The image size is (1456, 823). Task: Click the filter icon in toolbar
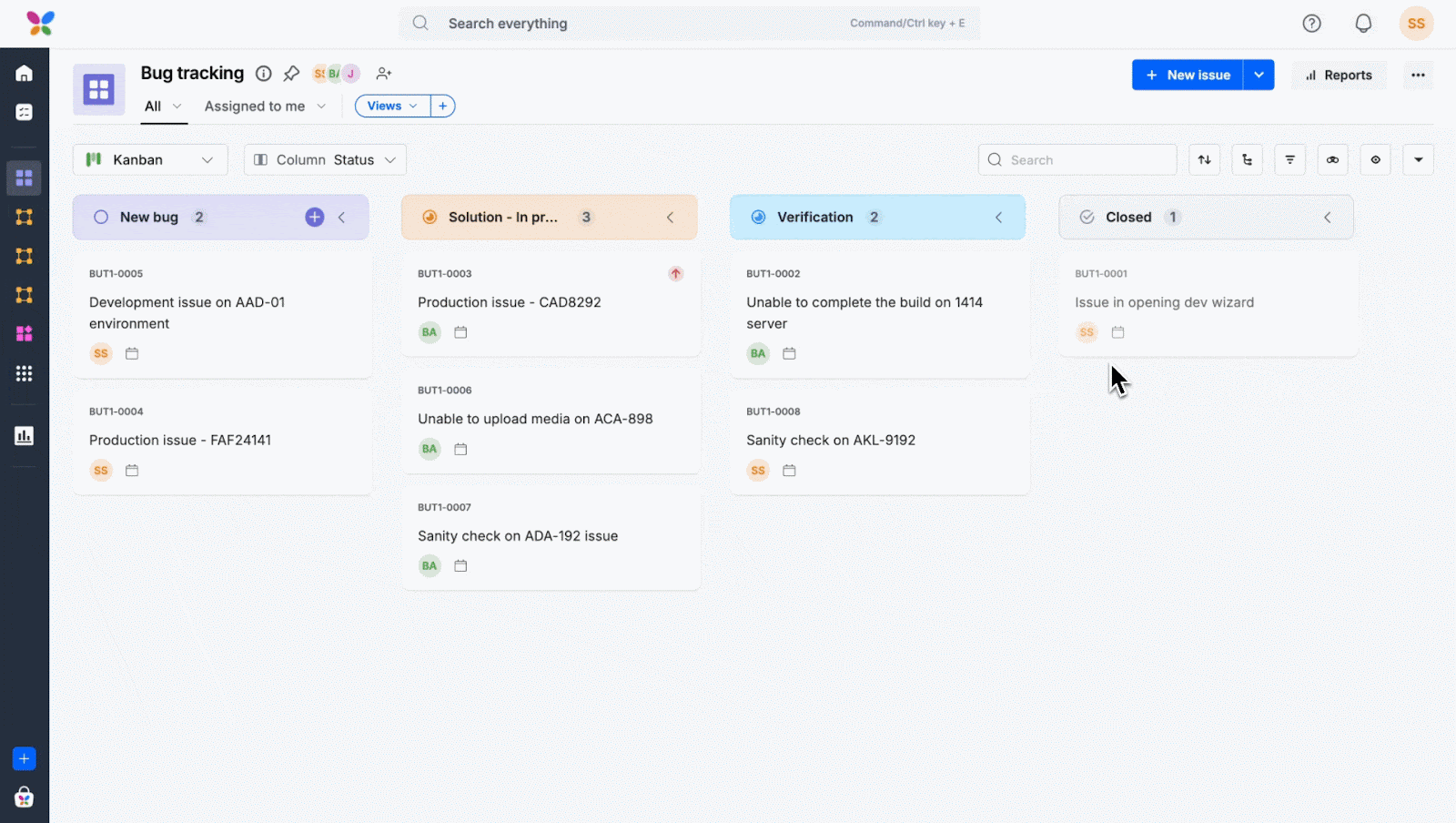click(x=1289, y=160)
